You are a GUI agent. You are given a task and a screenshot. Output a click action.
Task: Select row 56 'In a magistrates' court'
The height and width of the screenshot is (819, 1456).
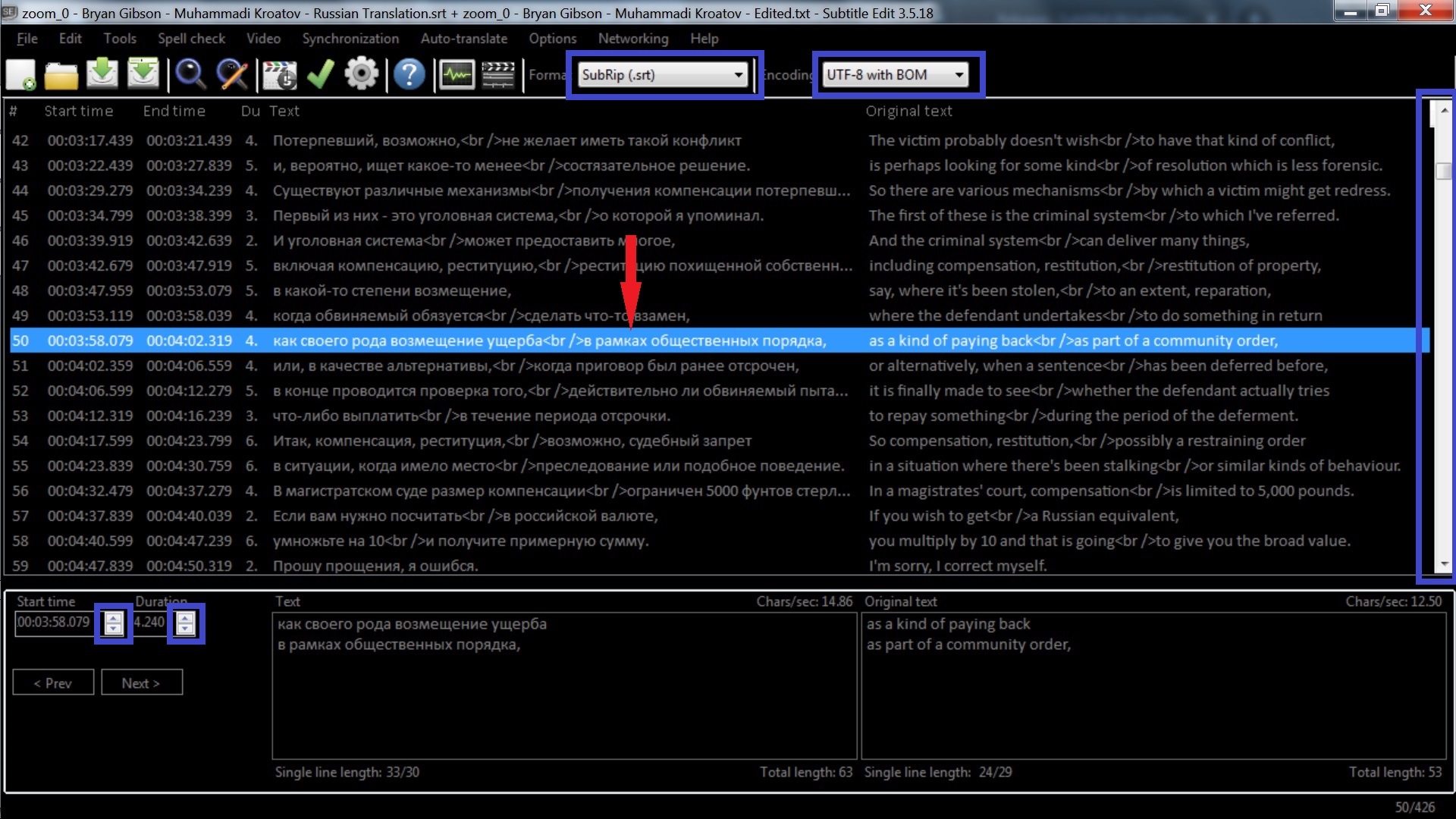tap(719, 491)
